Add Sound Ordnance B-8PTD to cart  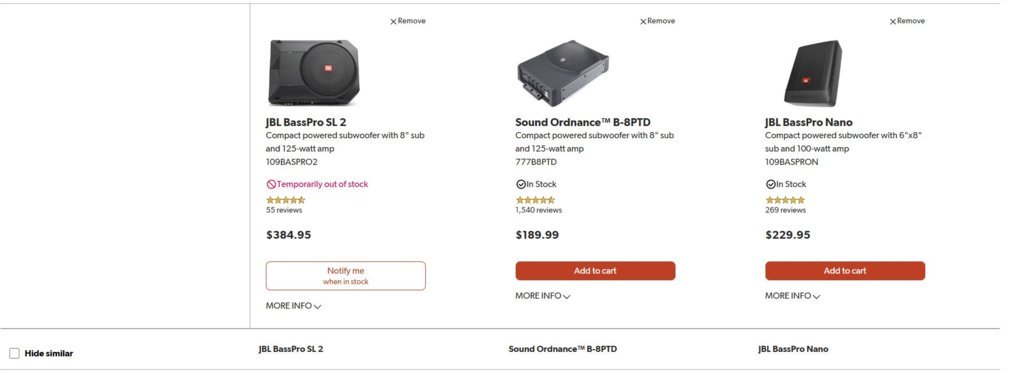pyautogui.click(x=595, y=271)
